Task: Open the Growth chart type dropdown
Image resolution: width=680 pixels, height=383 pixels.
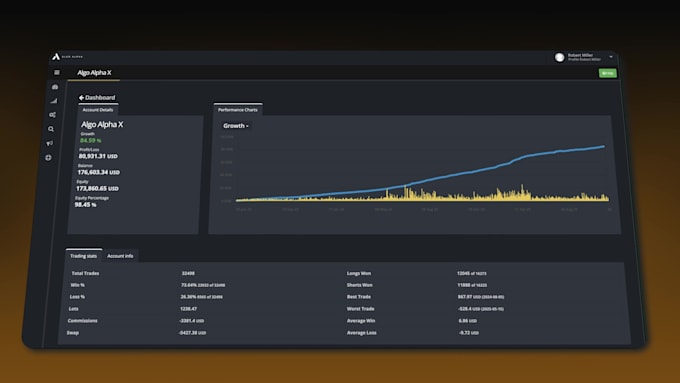Action: 235,126
